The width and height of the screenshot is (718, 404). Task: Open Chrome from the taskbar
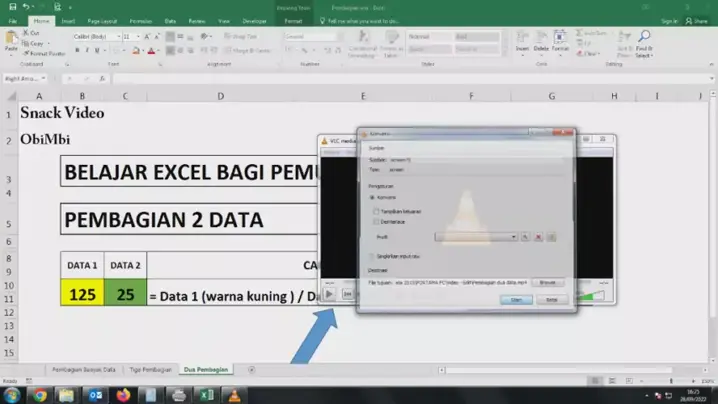(x=39, y=395)
